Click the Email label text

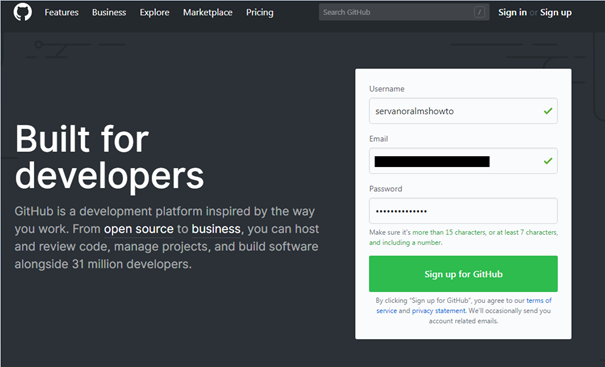coord(379,139)
